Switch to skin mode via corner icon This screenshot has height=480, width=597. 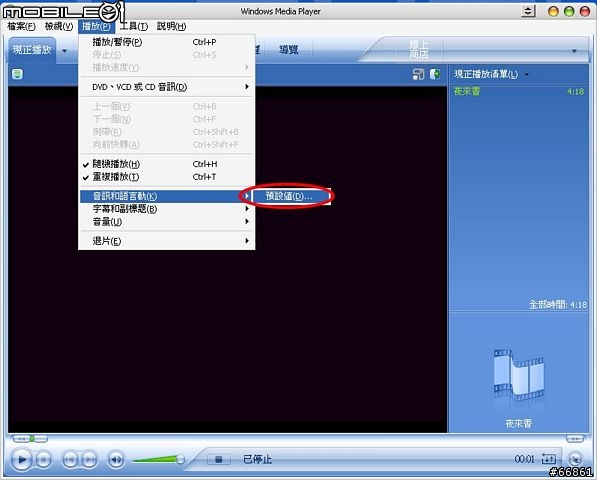(575, 458)
